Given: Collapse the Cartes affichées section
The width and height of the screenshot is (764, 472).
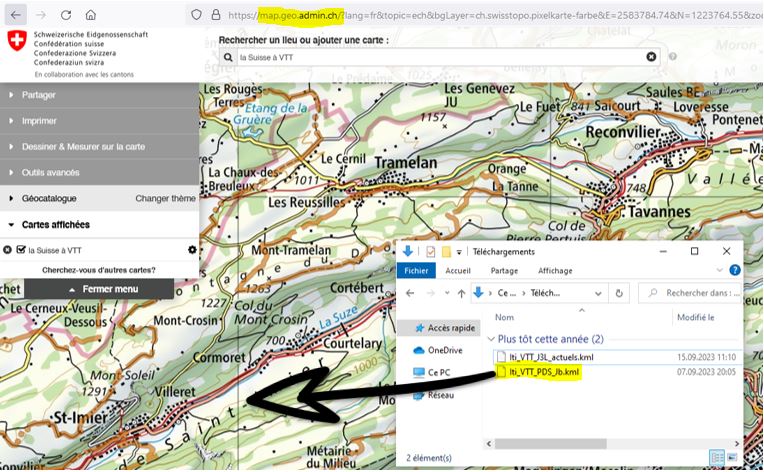Looking at the screenshot, I should tap(99, 225).
